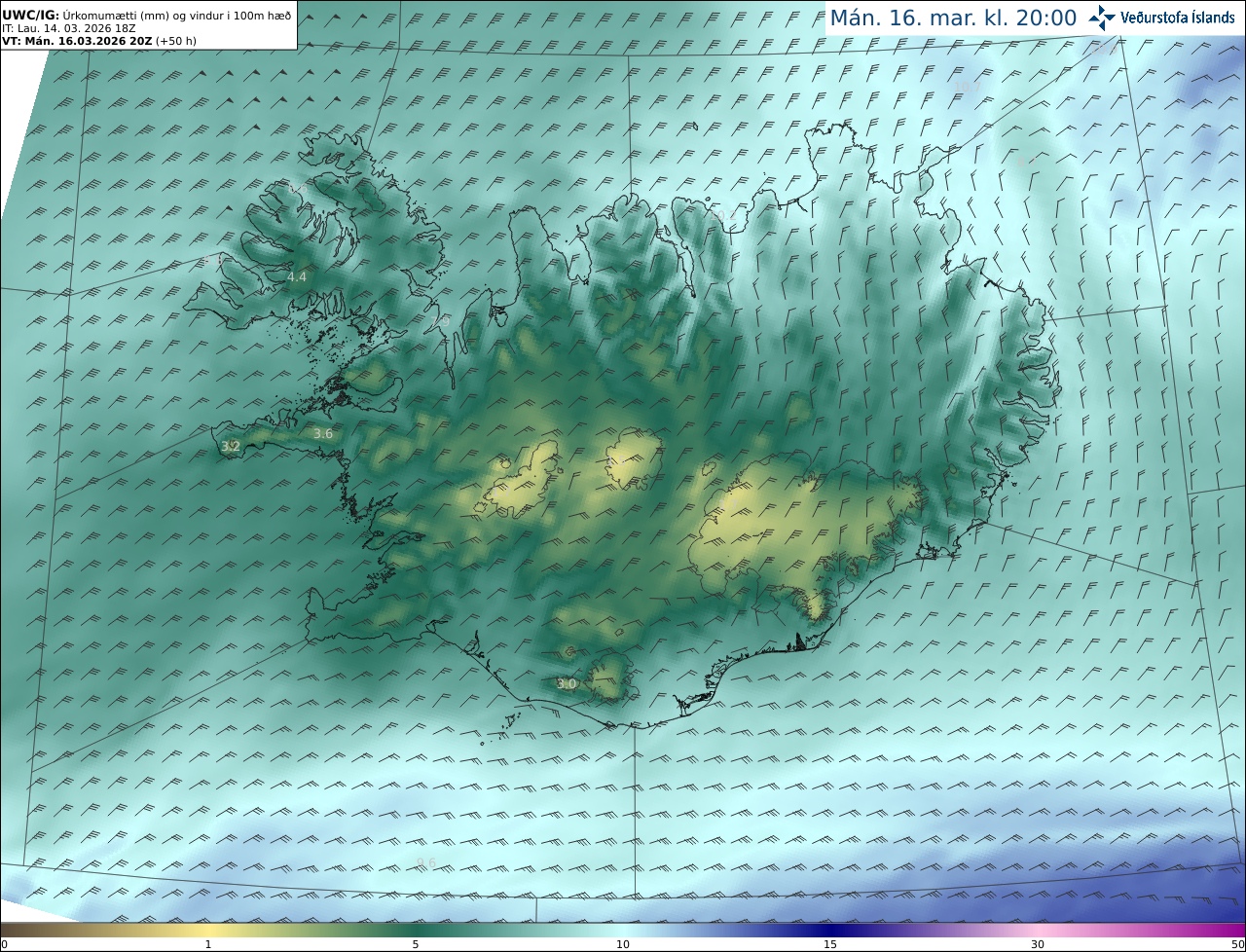
Task: Click the 'Veðurstofa Íslands' logo text
Action: [x=1178, y=18]
